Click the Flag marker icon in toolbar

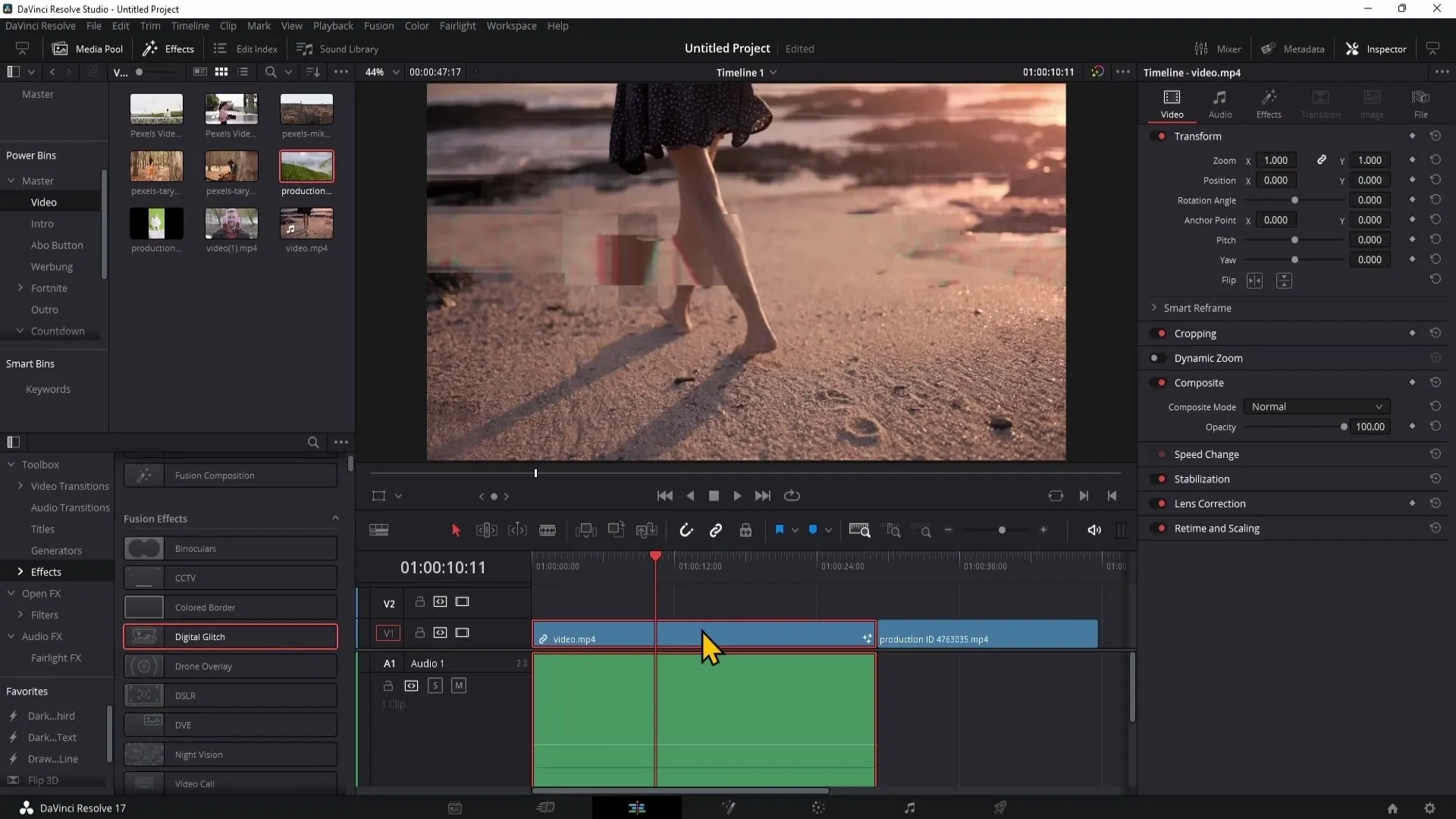779,530
